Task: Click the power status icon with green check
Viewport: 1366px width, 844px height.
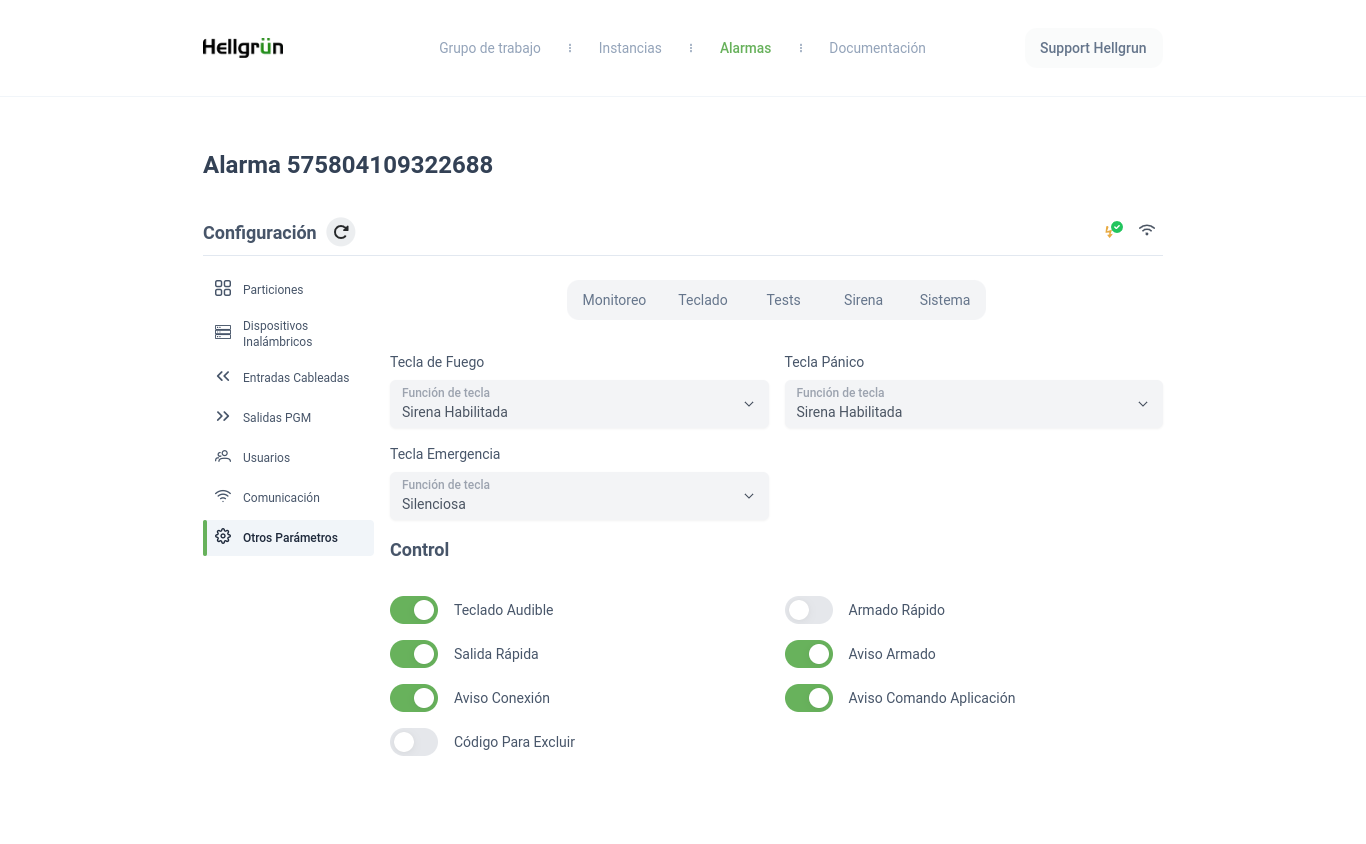Action: pyautogui.click(x=1113, y=230)
